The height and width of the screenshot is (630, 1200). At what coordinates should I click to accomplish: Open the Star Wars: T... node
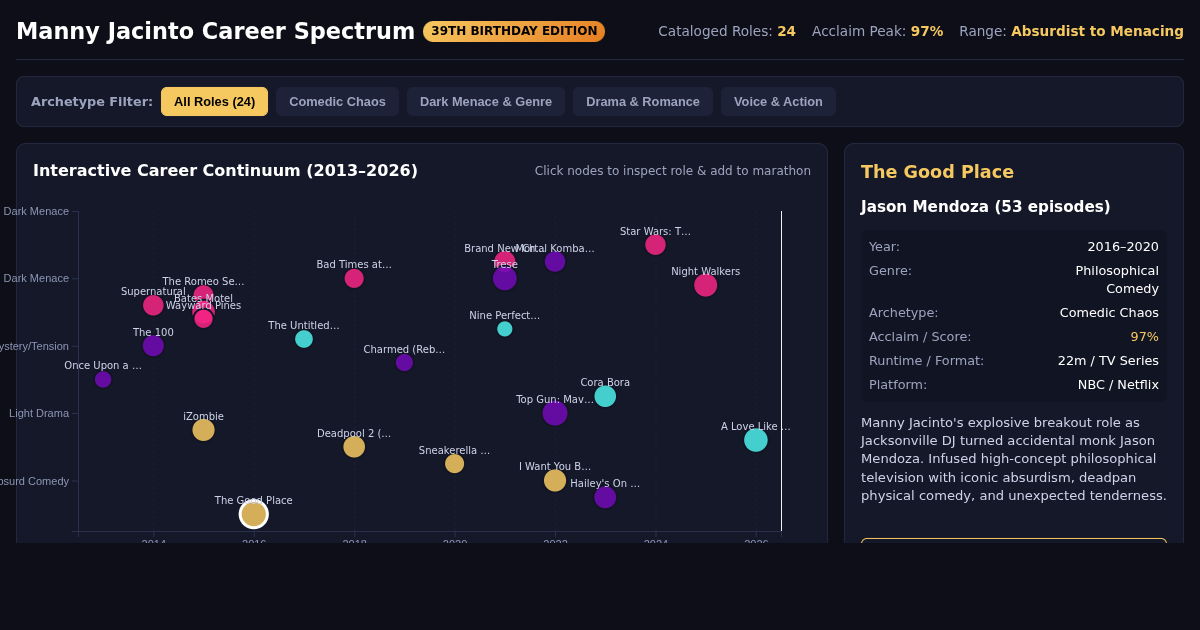click(655, 244)
